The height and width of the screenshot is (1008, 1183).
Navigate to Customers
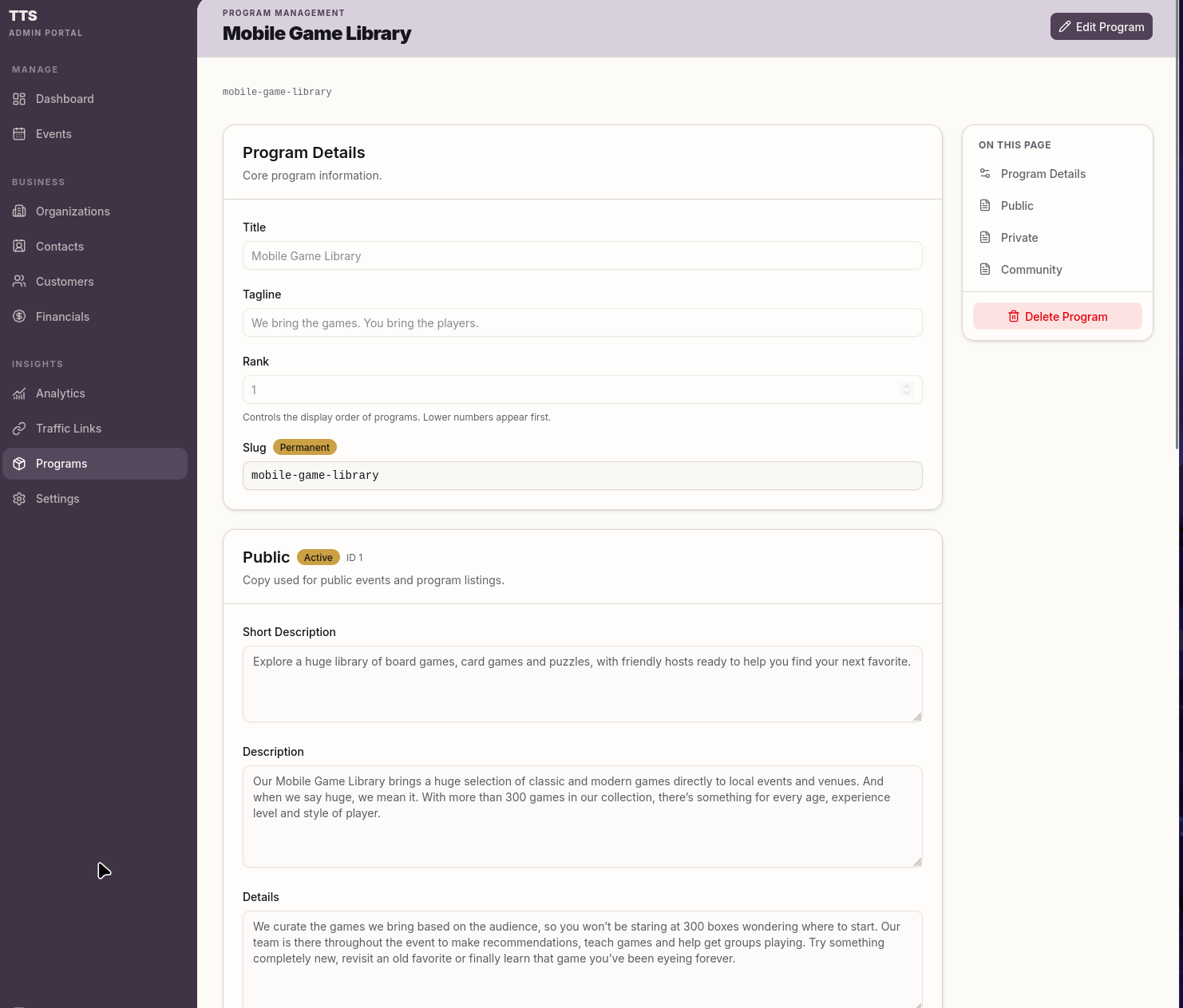coord(95,282)
